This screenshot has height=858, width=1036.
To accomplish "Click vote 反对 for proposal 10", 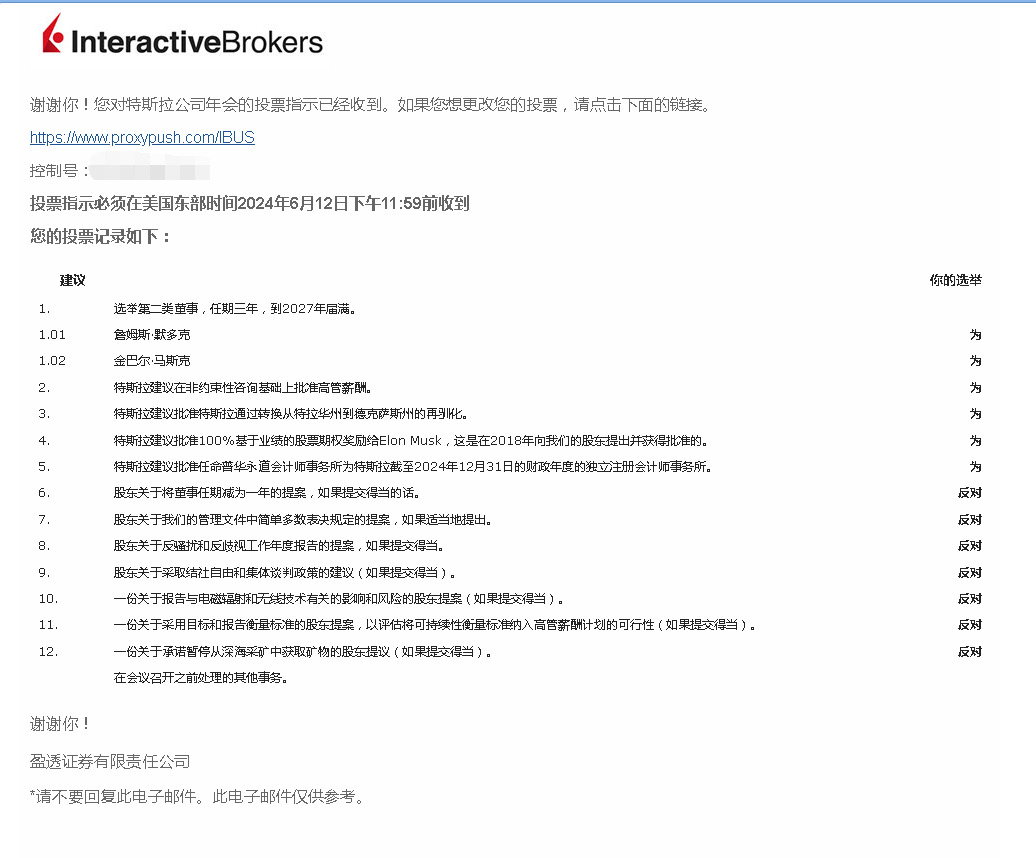I will coord(970,599).
